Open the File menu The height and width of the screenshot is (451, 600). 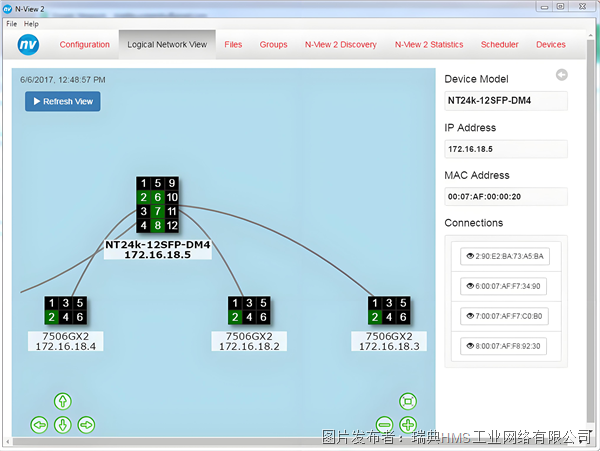pyautogui.click(x=11, y=24)
